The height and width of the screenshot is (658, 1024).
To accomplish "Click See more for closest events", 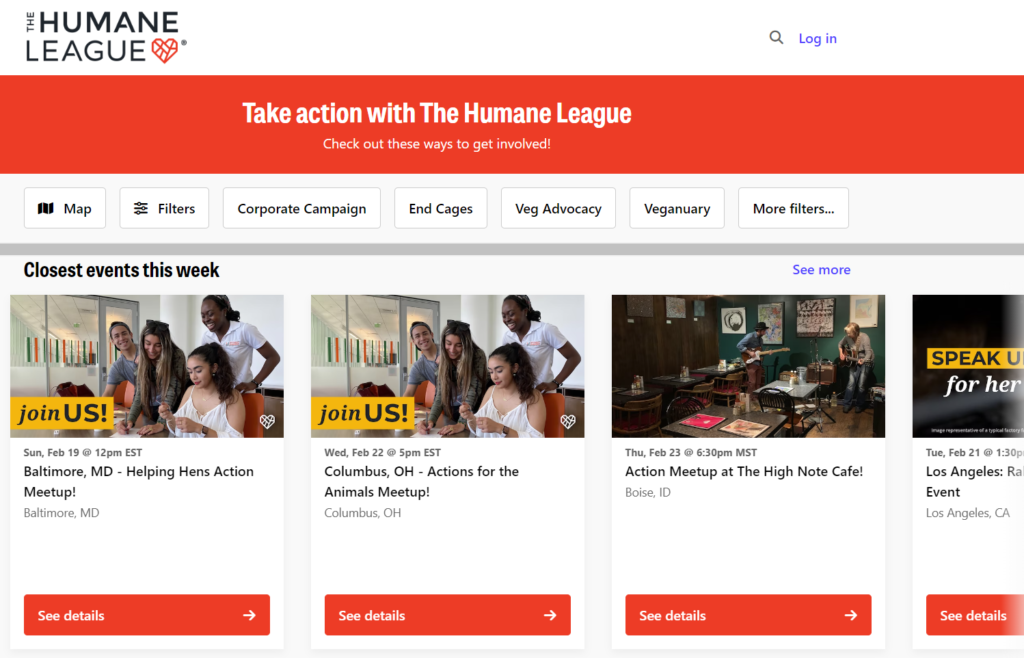I will point(822,270).
